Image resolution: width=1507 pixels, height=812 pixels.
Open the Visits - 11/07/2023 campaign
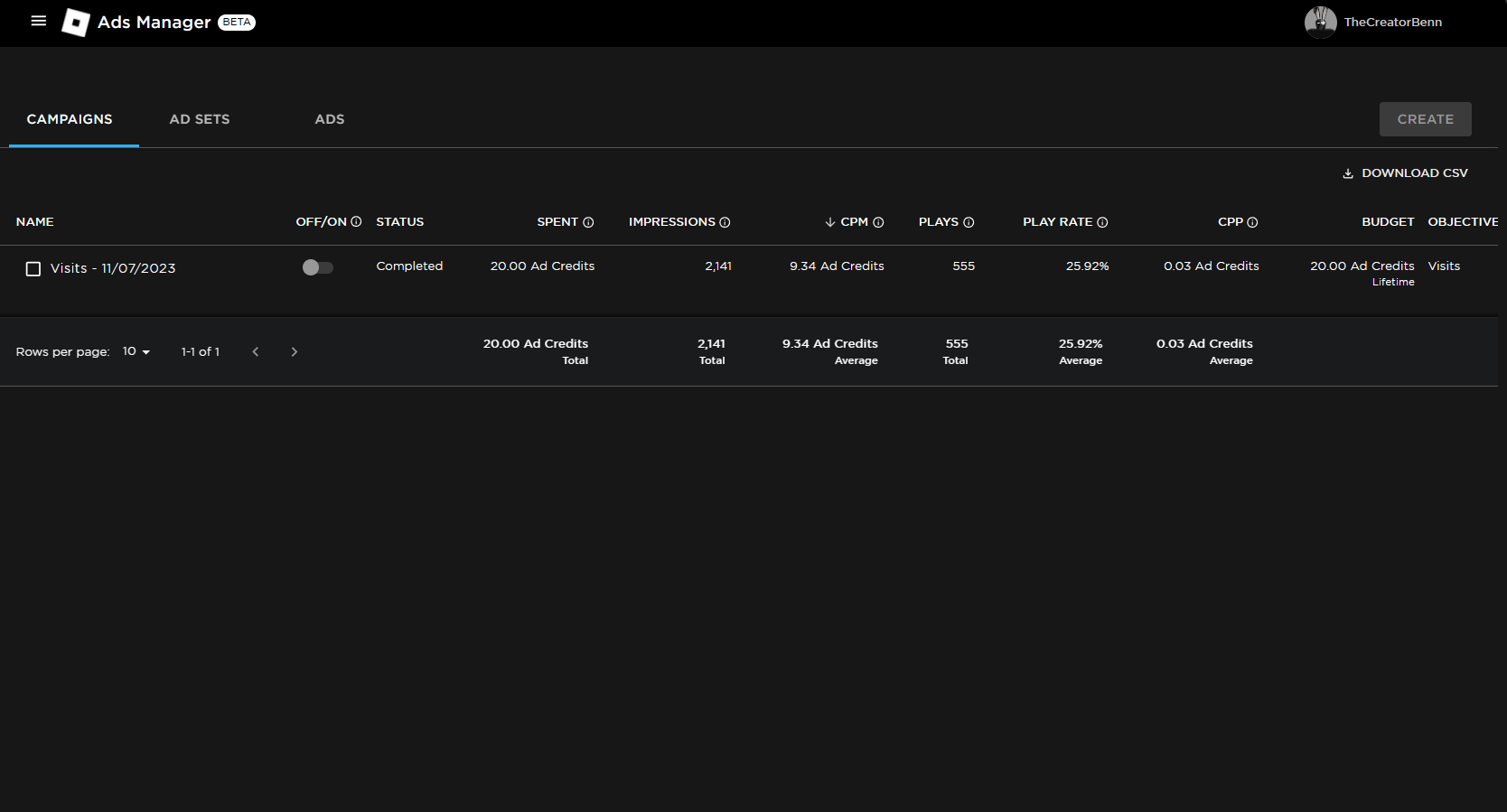pyautogui.click(x=113, y=268)
